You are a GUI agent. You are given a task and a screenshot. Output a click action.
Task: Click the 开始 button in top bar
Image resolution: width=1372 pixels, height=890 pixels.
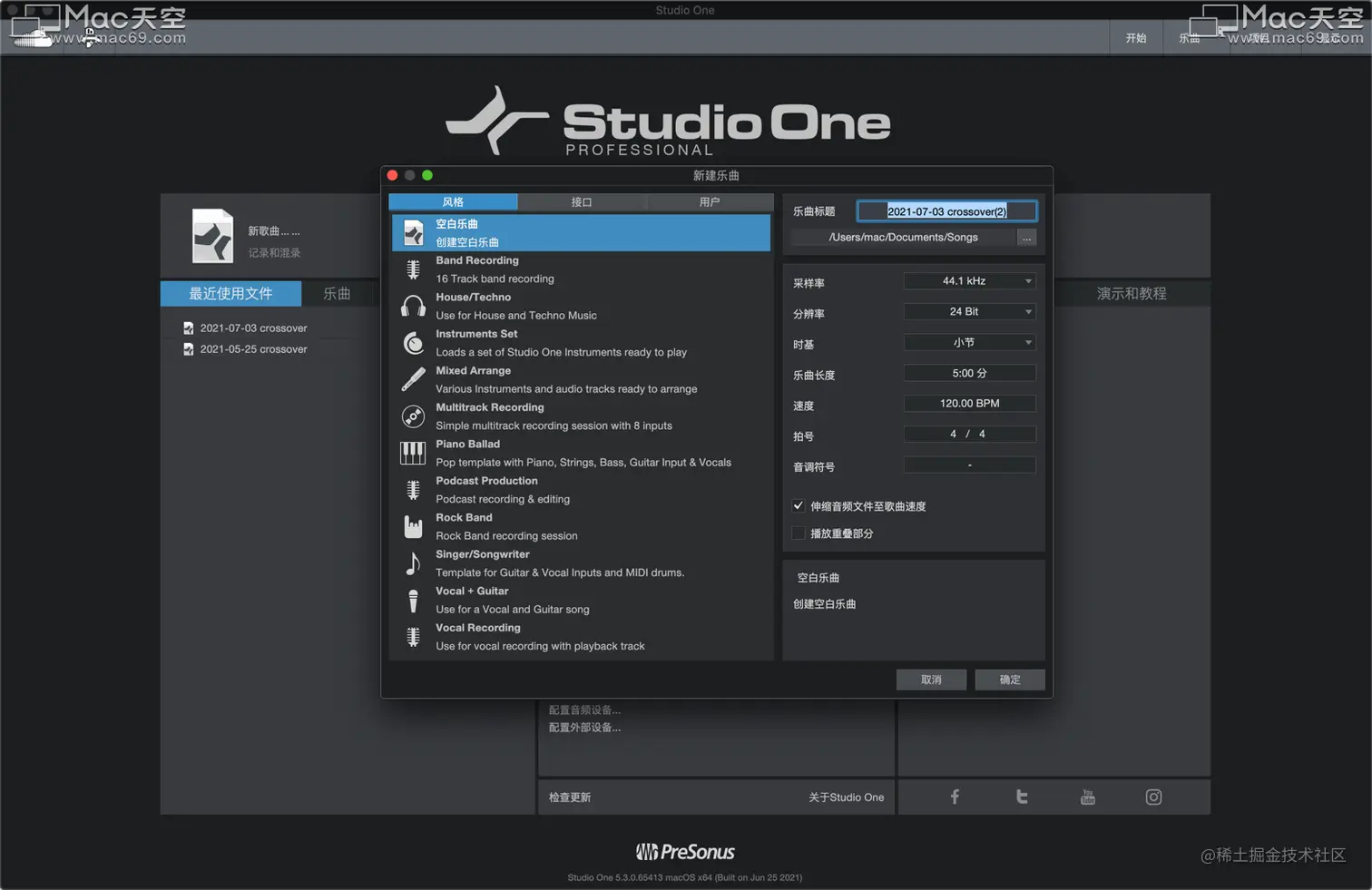coord(1136,38)
